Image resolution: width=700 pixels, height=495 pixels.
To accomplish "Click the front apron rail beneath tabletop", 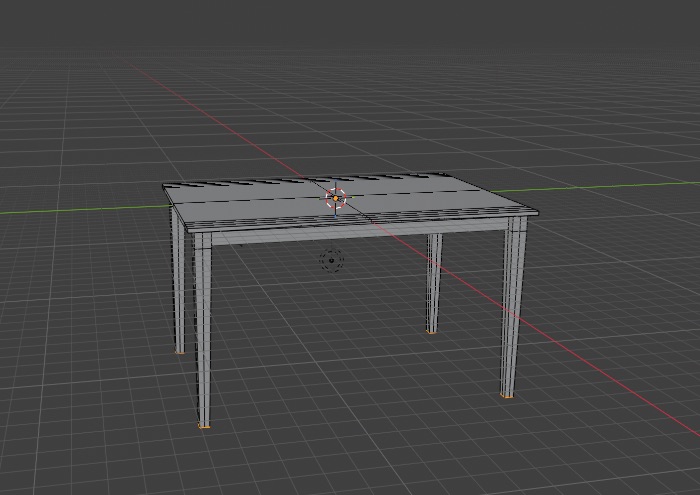I will pyautogui.click(x=359, y=231).
